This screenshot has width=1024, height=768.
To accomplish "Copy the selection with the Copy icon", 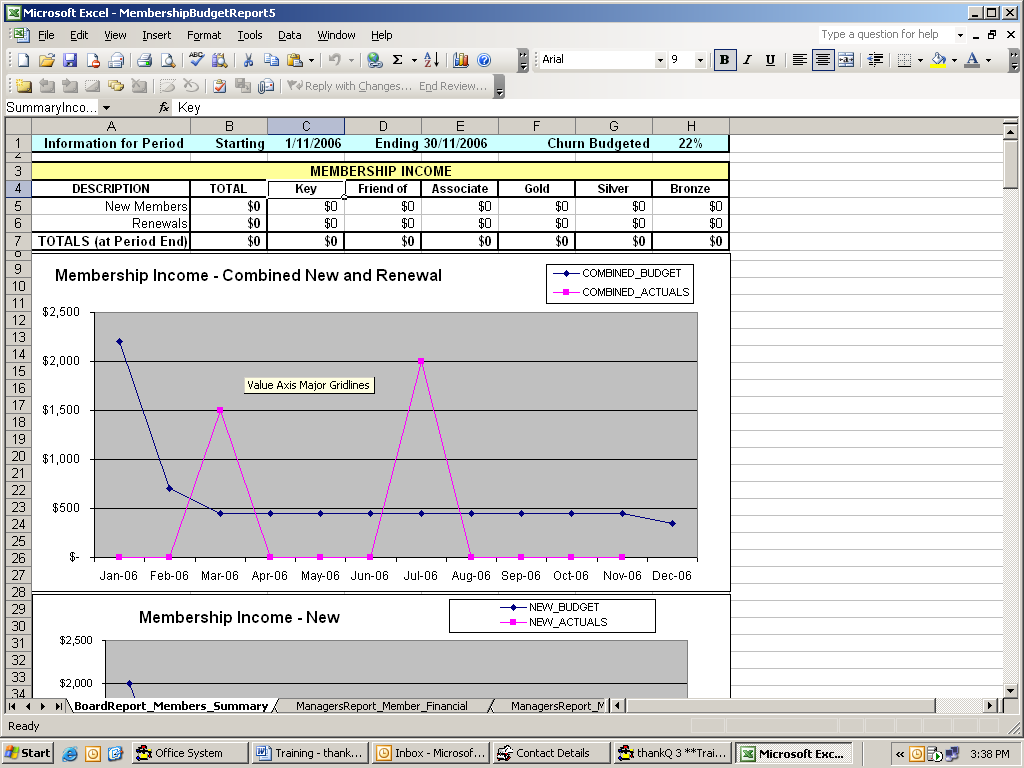I will pyautogui.click(x=271, y=60).
